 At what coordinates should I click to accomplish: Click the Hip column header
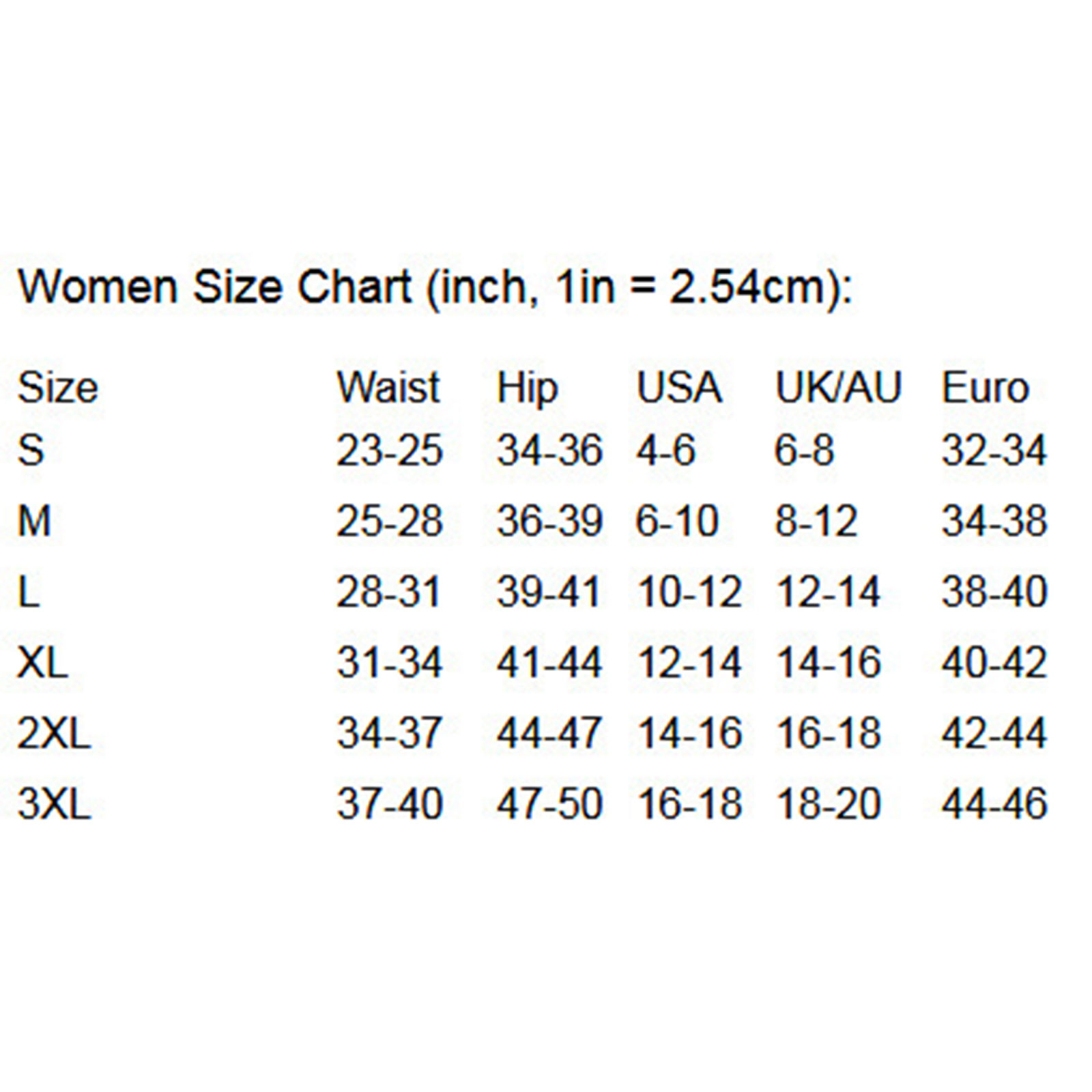coord(527,389)
